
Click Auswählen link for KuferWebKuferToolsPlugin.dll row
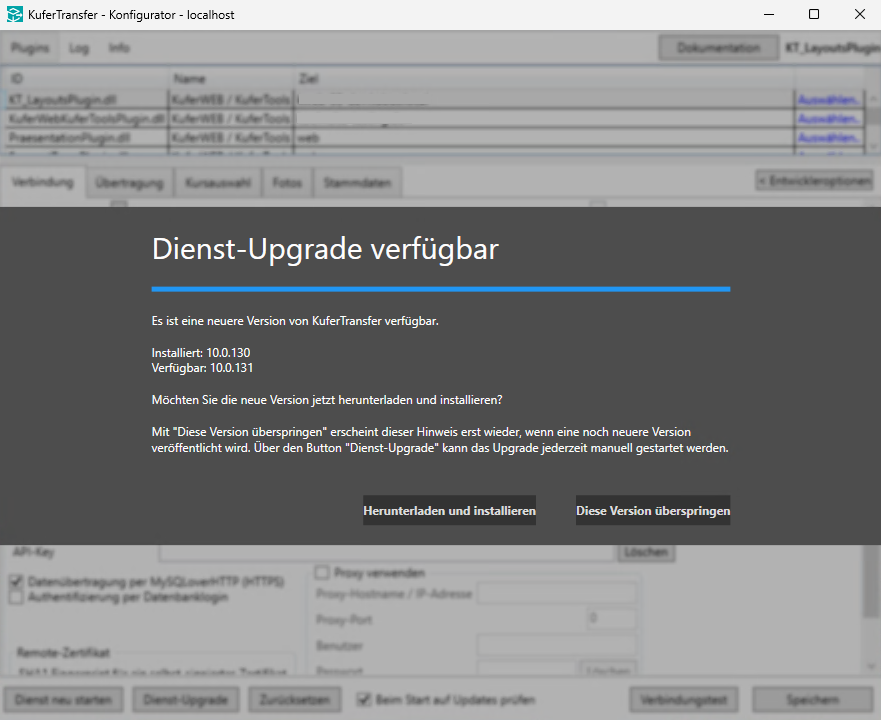tap(829, 119)
